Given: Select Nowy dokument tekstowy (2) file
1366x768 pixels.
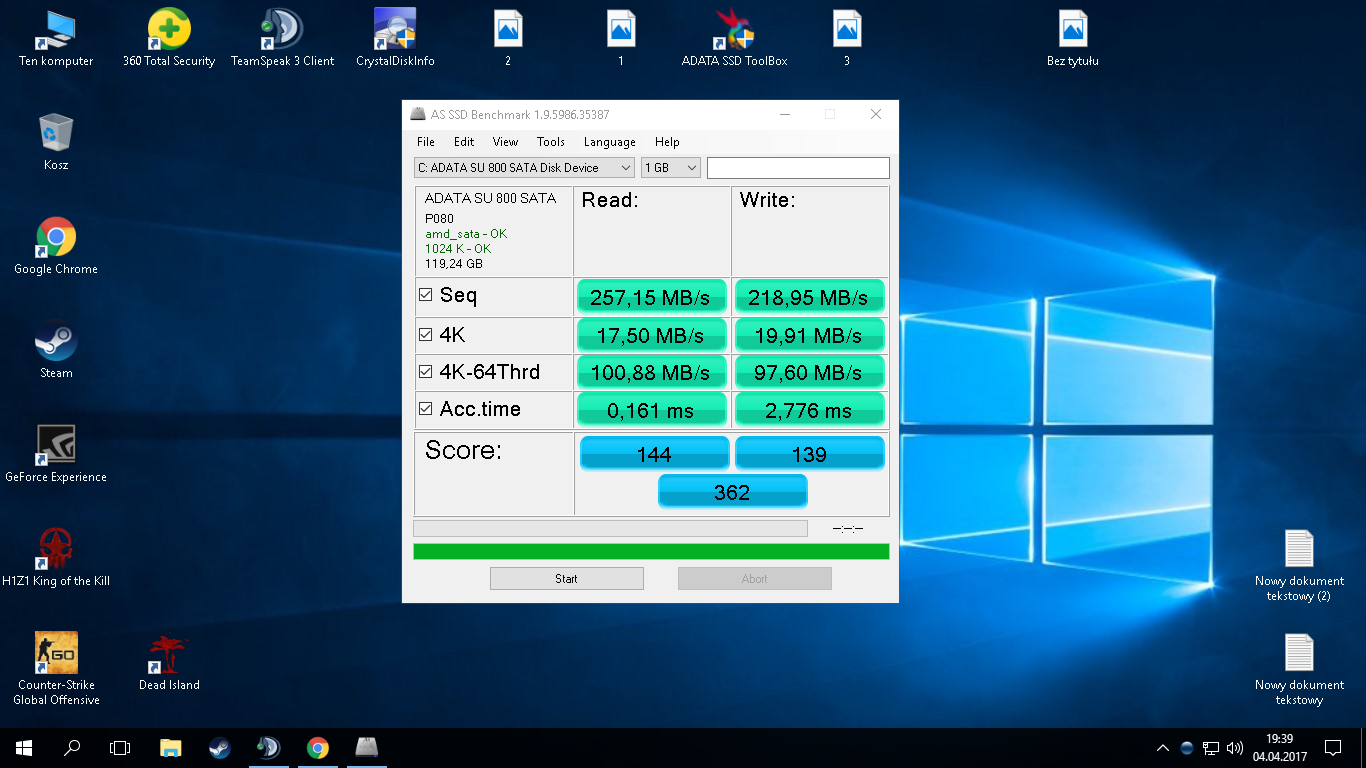Looking at the screenshot, I should 1299,565.
